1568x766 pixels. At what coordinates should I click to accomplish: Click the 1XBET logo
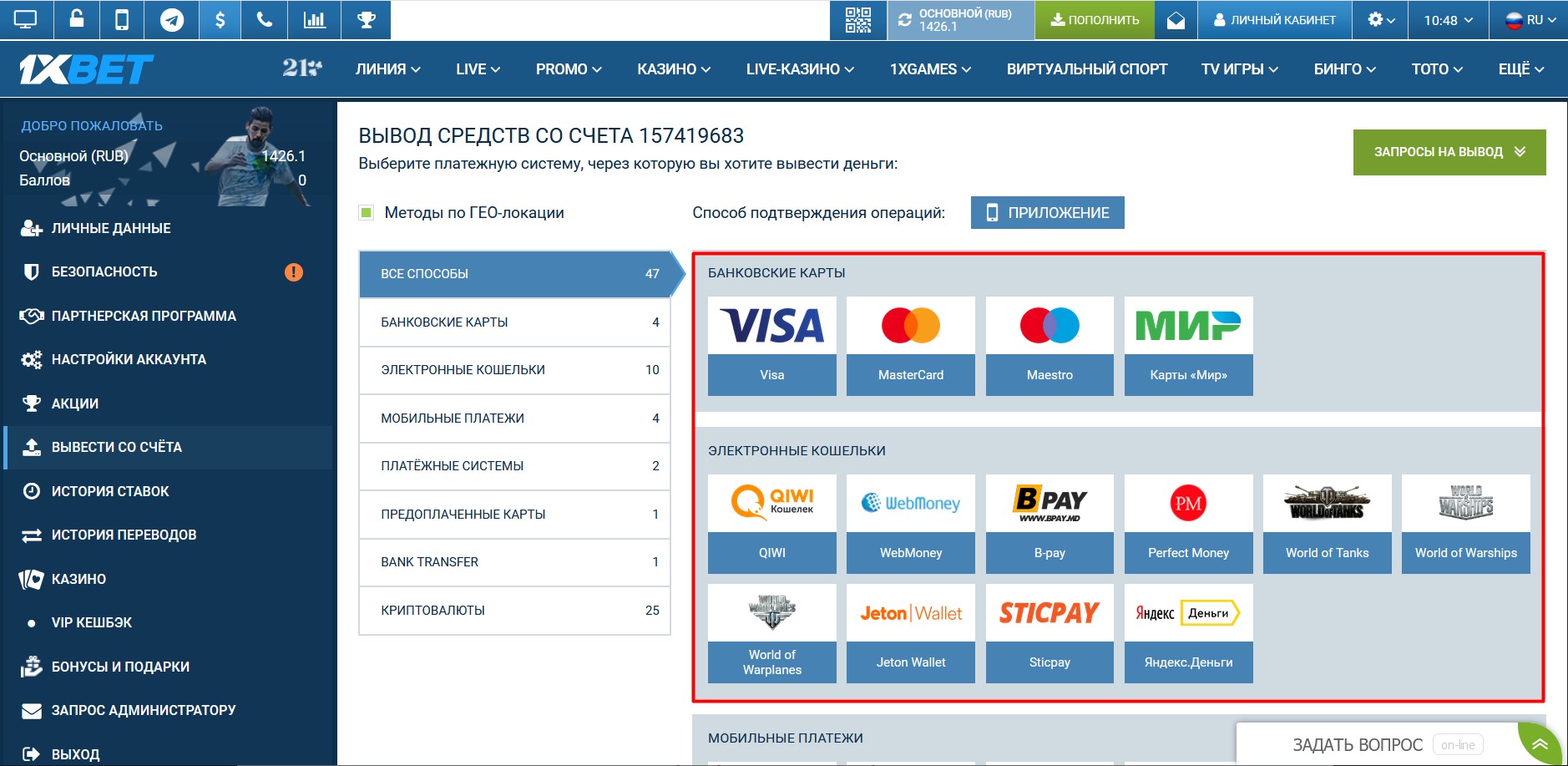[87, 69]
